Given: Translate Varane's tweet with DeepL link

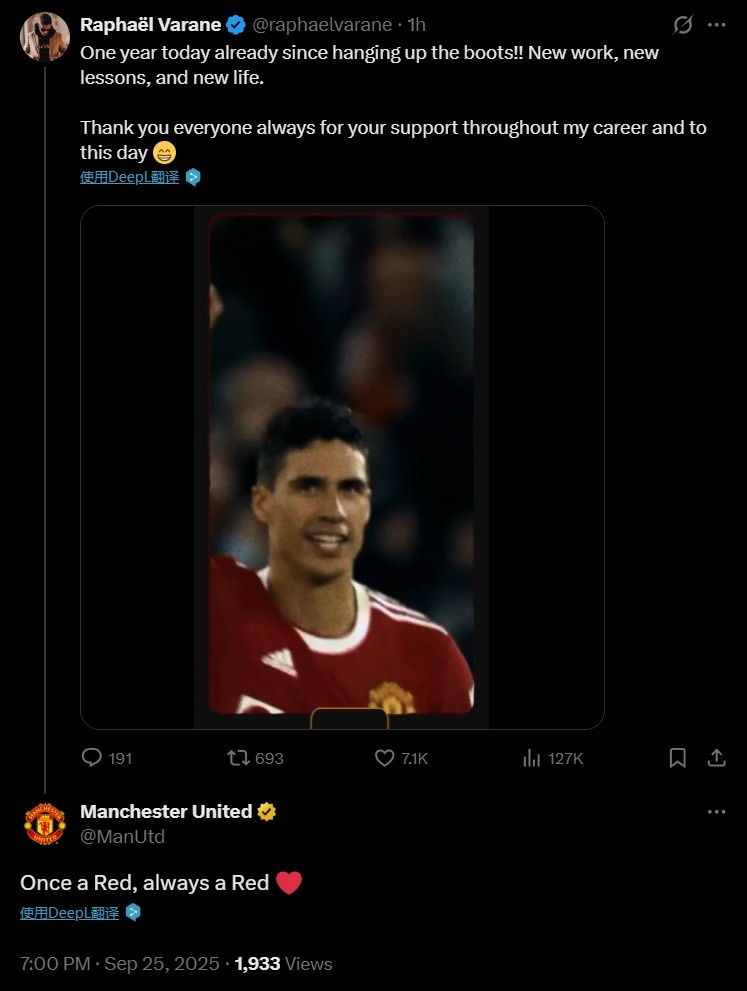Looking at the screenshot, I should pyautogui.click(x=130, y=177).
